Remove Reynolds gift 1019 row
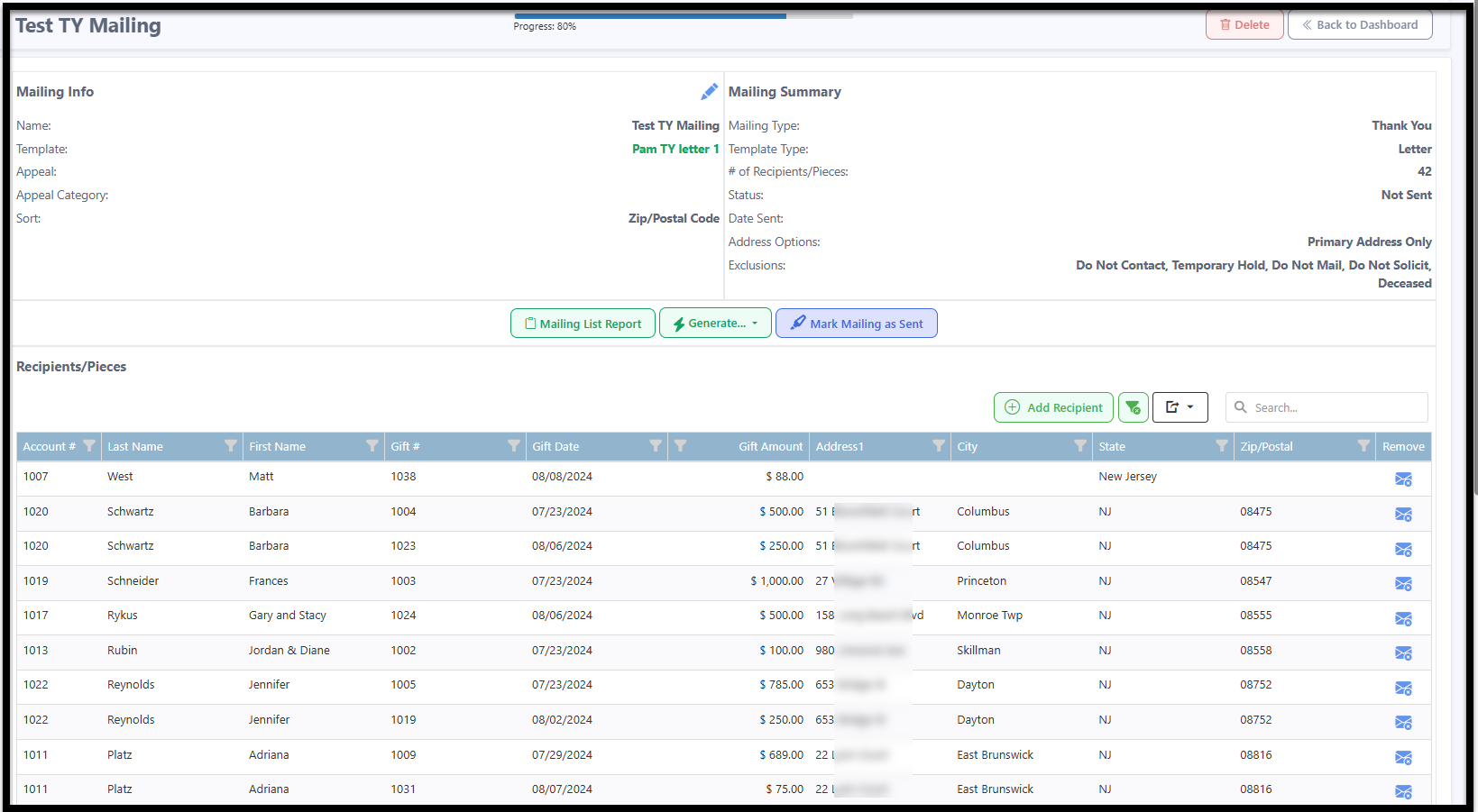This screenshot has width=1478, height=812. pyautogui.click(x=1403, y=723)
